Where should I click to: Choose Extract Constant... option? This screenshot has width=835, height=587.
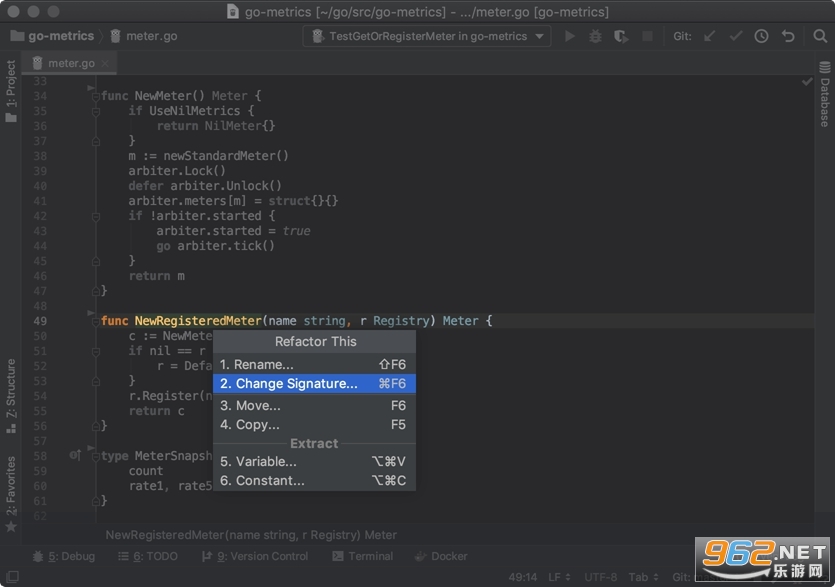[314, 480]
